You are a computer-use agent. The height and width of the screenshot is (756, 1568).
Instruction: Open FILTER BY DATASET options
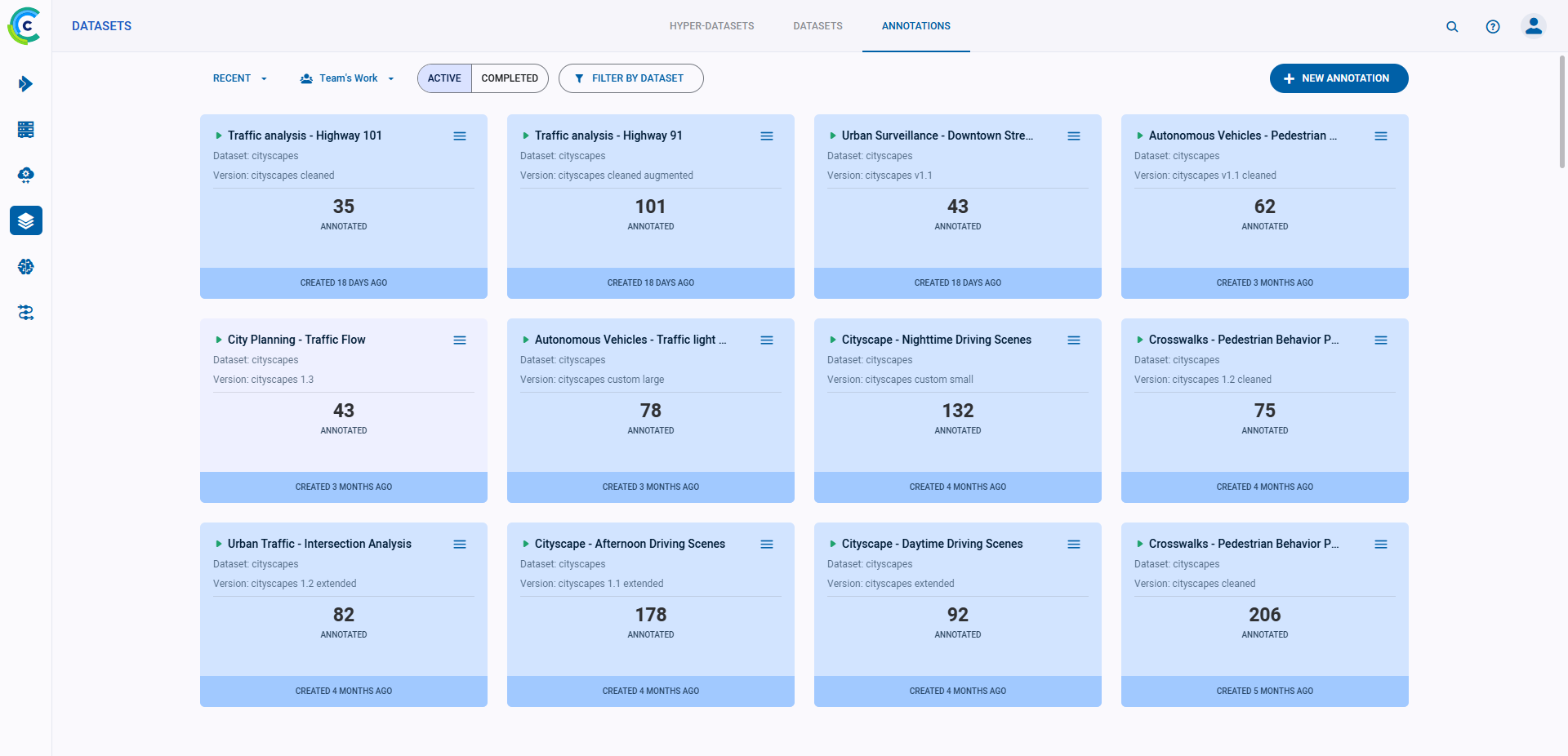tap(630, 78)
